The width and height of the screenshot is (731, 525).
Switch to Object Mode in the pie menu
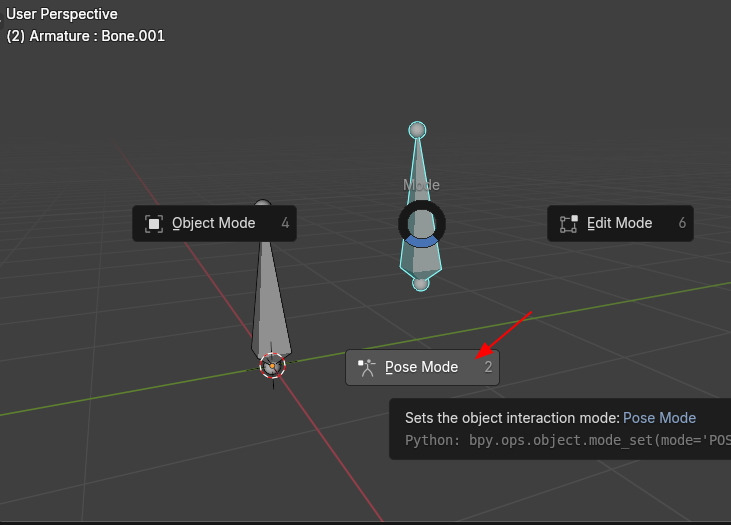214,223
